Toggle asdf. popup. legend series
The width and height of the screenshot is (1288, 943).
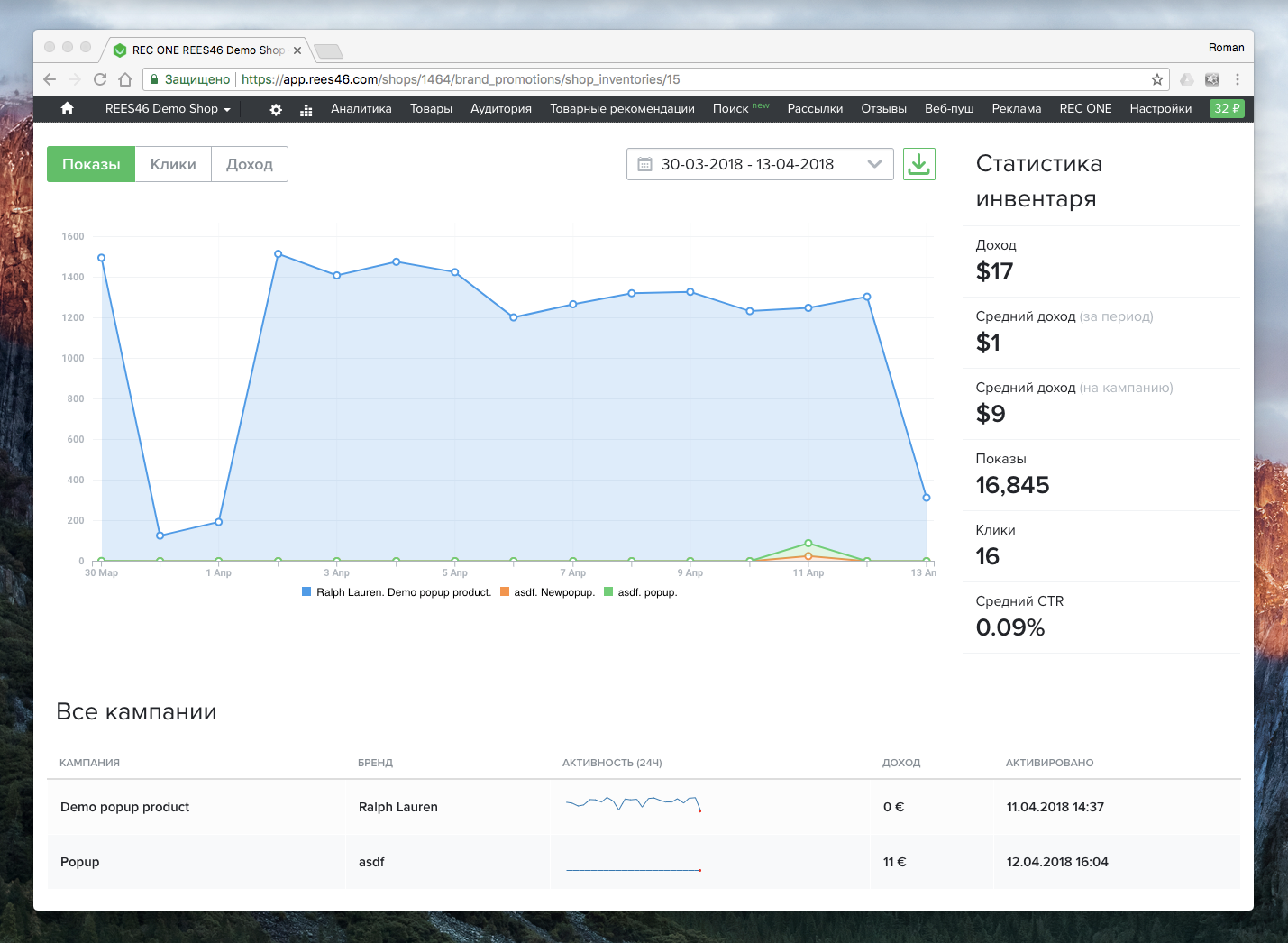tap(641, 592)
